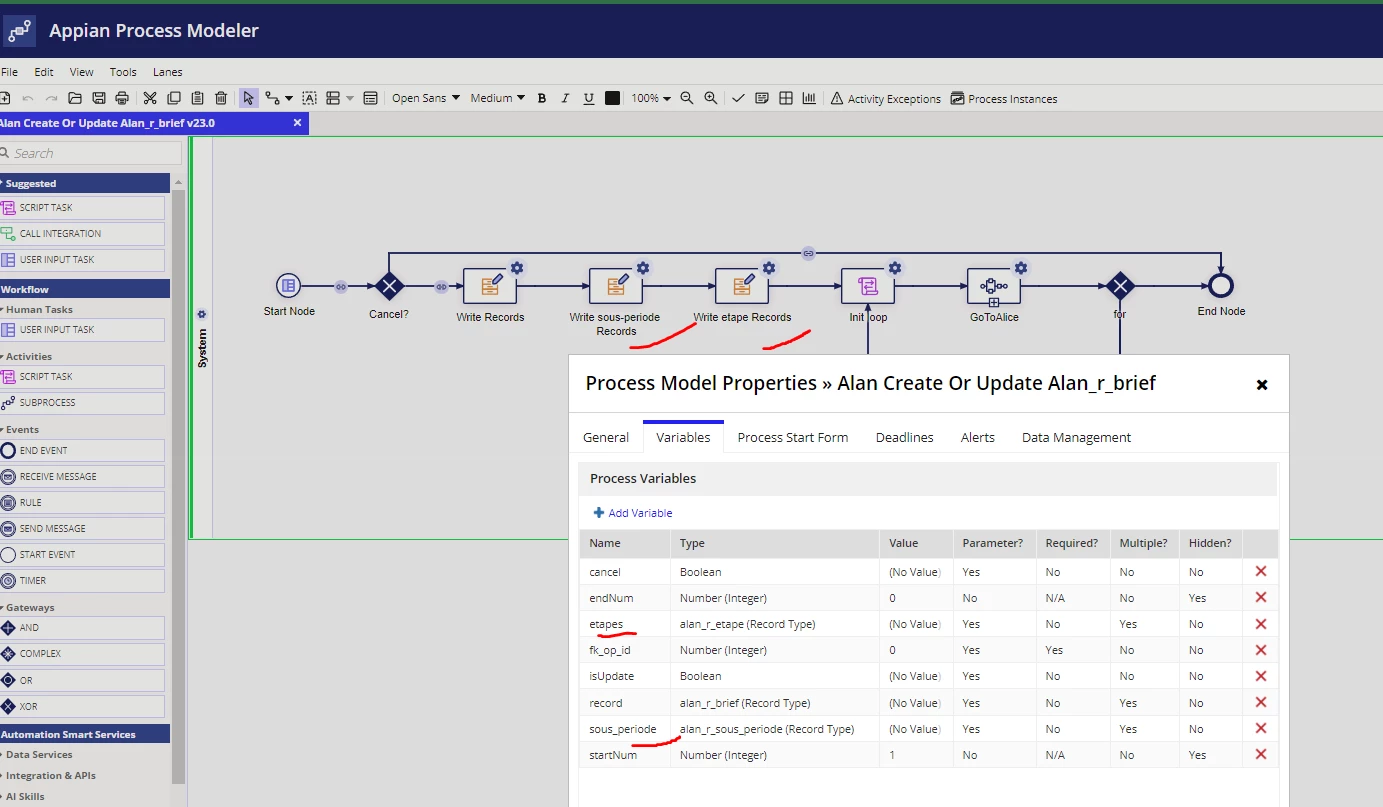Image resolution: width=1383 pixels, height=807 pixels.
Task: Switch to the Process Start Form tab
Action: [793, 437]
